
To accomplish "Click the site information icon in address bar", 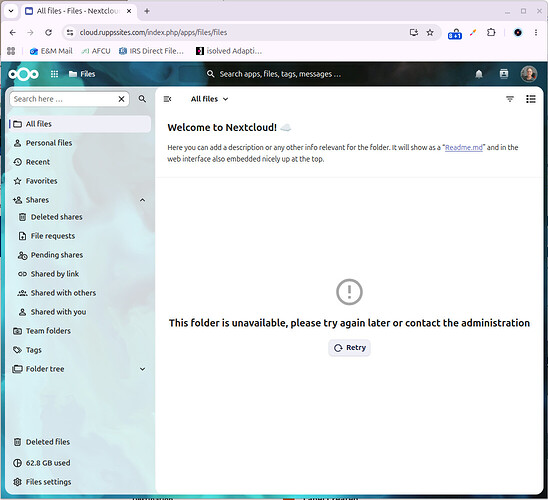I will tap(70, 32).
